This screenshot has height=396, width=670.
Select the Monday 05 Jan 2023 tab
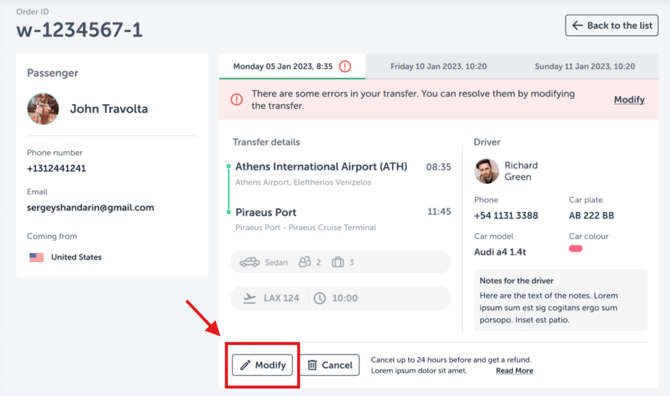pyautogui.click(x=292, y=66)
